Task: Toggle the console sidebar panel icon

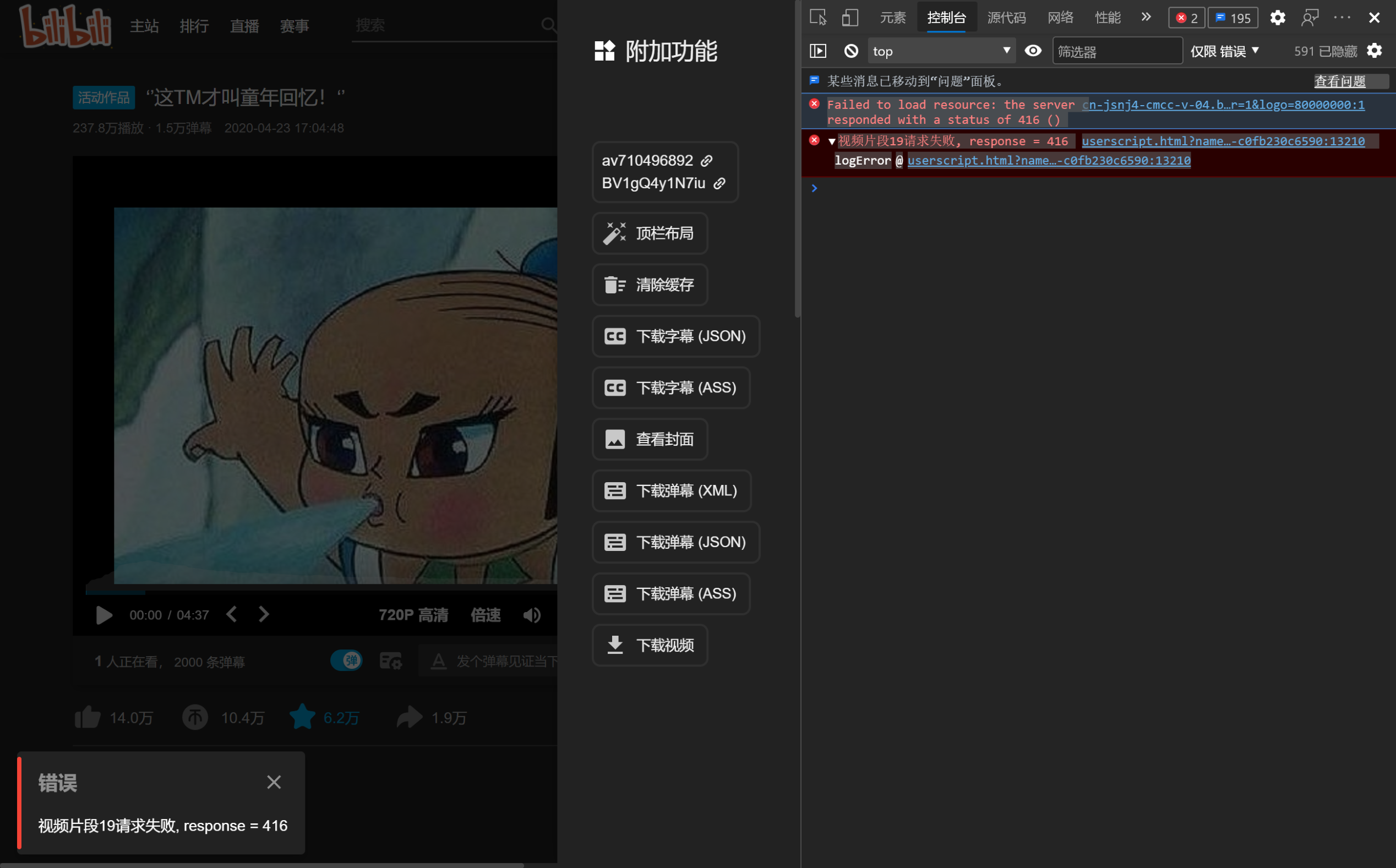Action: pyautogui.click(x=818, y=51)
